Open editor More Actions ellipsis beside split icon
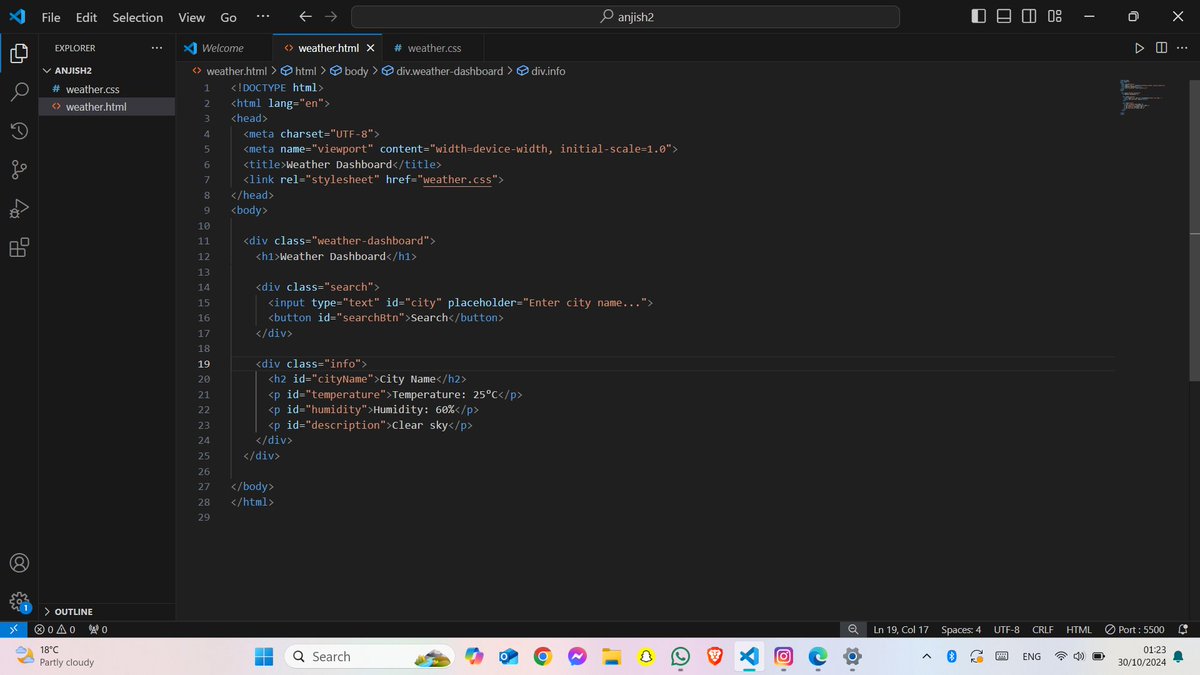 click(1183, 47)
